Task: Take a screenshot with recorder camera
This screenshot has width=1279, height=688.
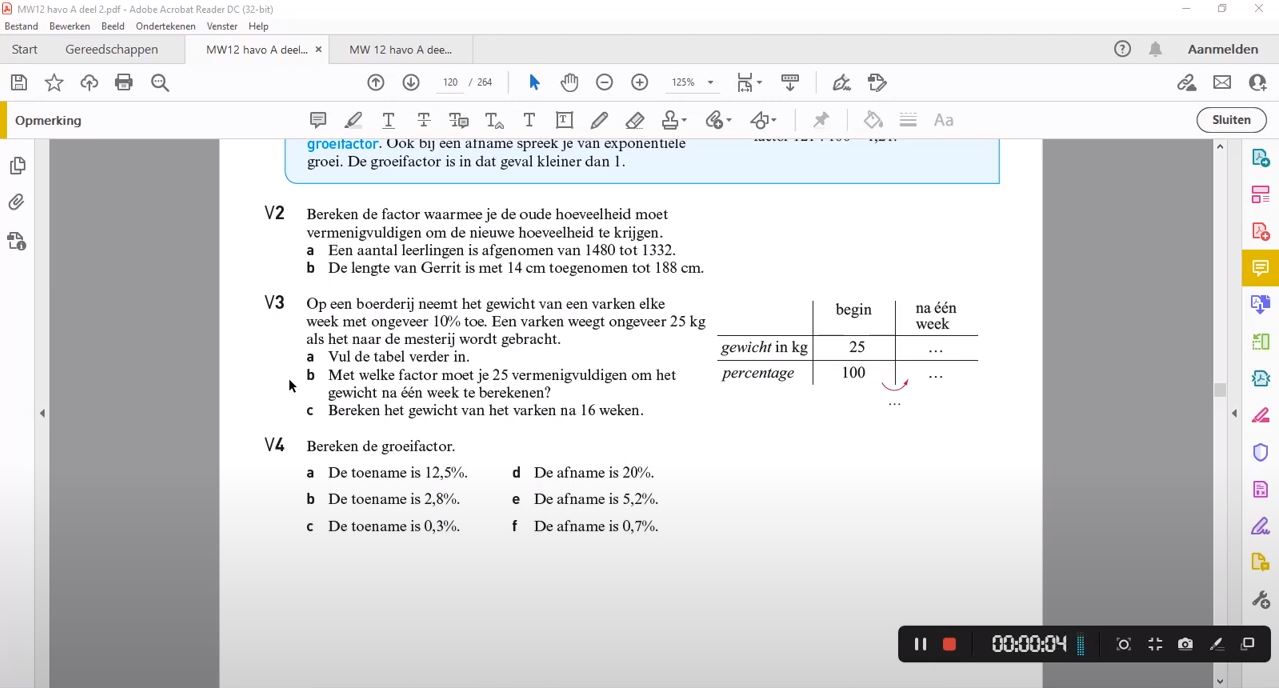Action: click(x=1185, y=644)
